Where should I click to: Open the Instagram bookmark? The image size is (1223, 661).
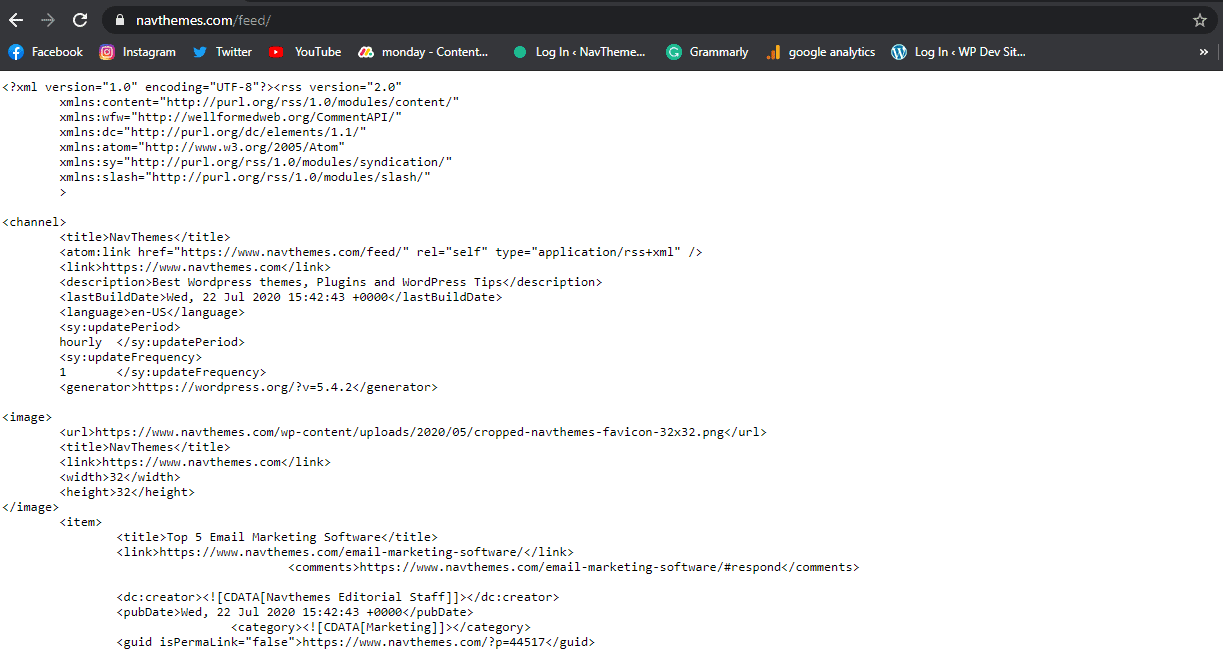coord(137,52)
